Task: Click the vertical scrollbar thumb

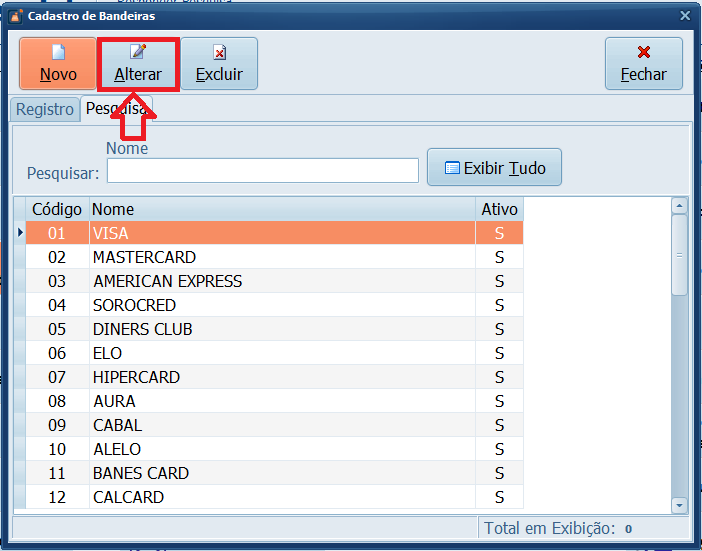Action: pyautogui.click(x=679, y=255)
